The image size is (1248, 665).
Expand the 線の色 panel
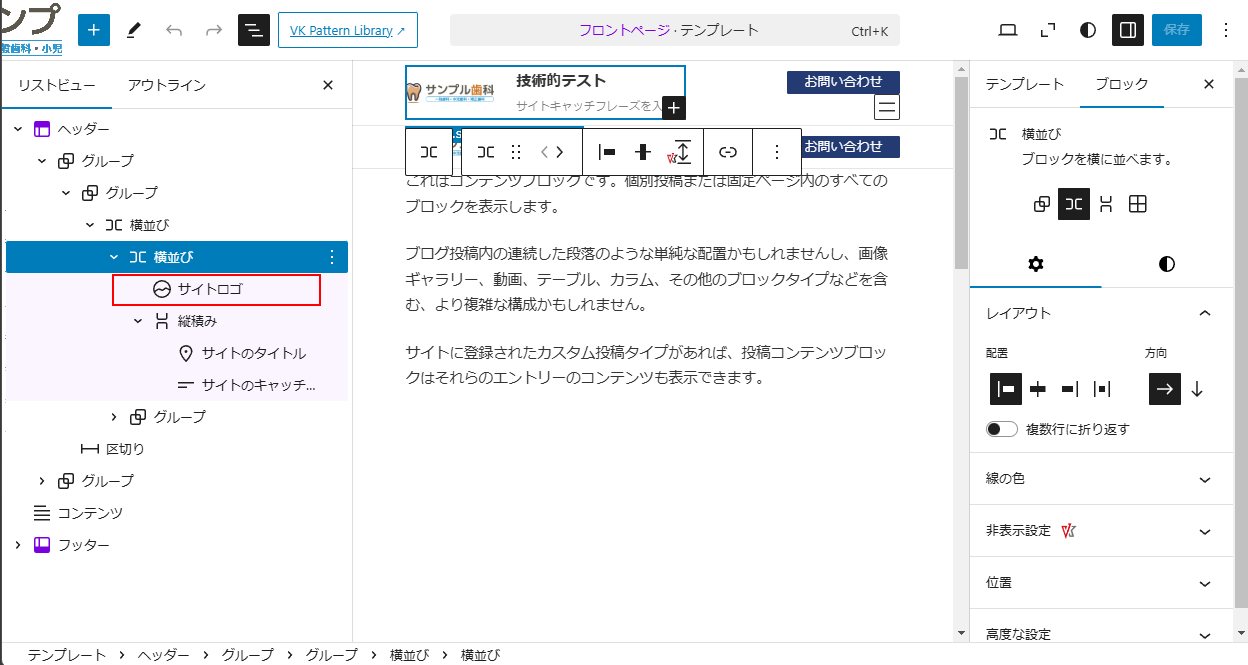1204,479
